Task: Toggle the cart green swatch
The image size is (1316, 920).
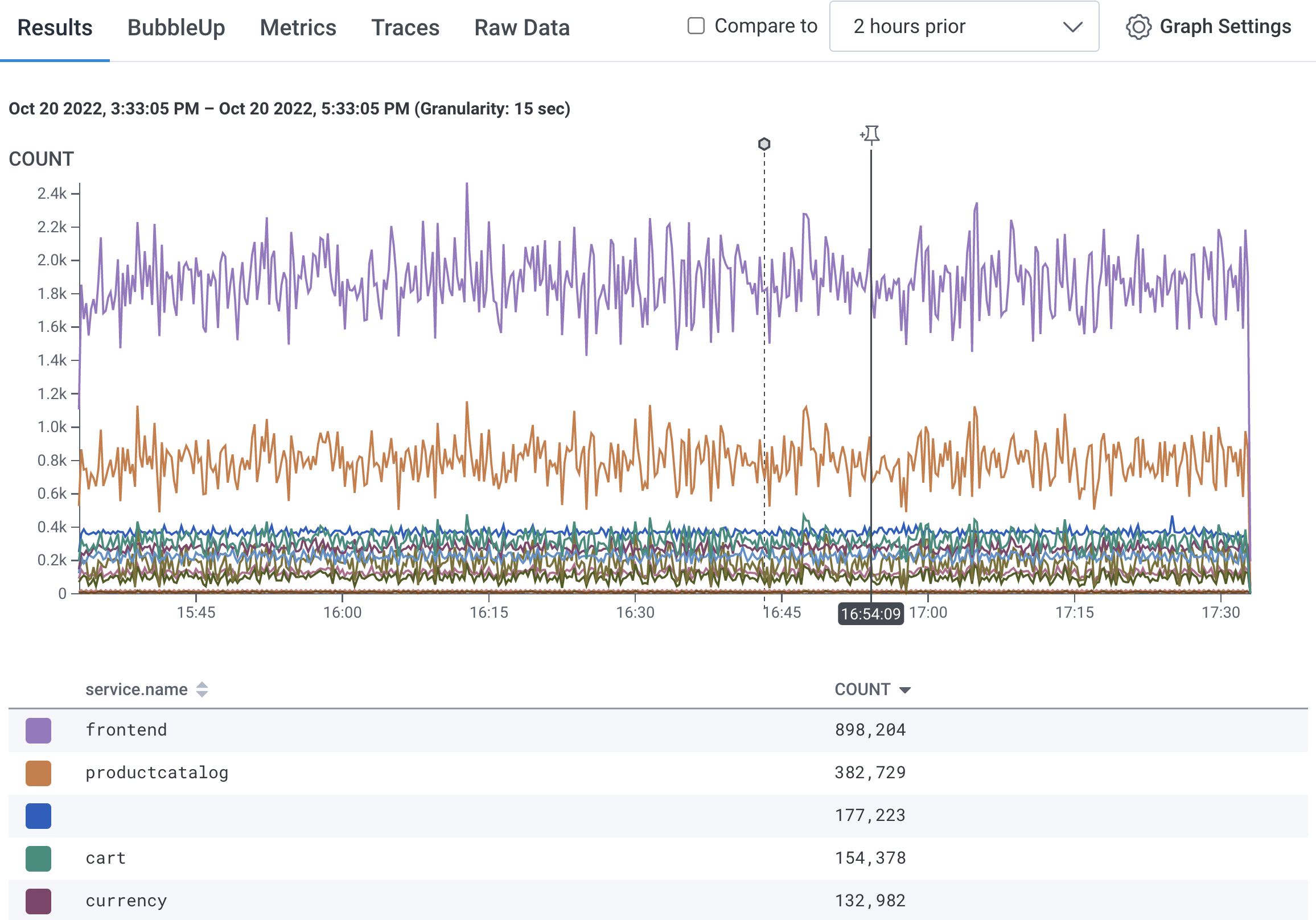Action: (x=38, y=858)
